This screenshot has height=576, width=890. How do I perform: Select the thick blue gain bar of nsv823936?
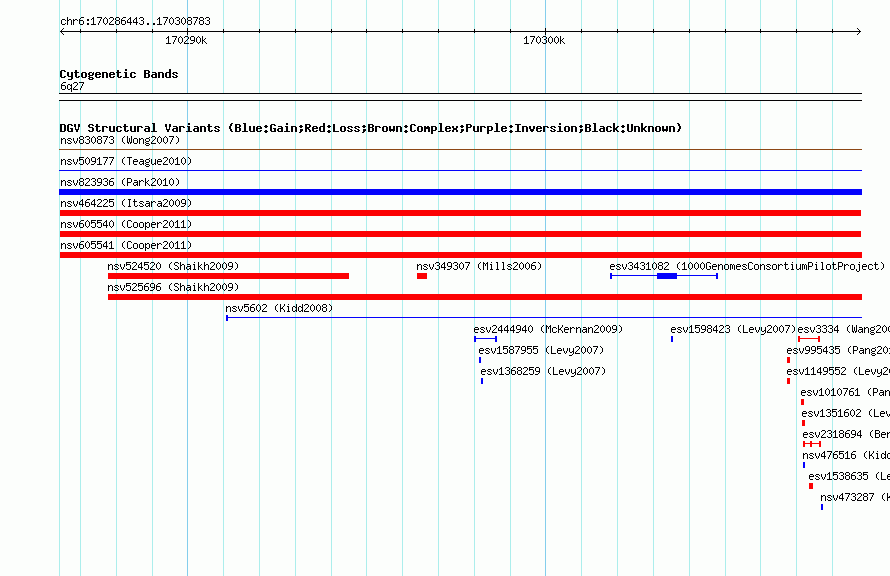click(460, 192)
